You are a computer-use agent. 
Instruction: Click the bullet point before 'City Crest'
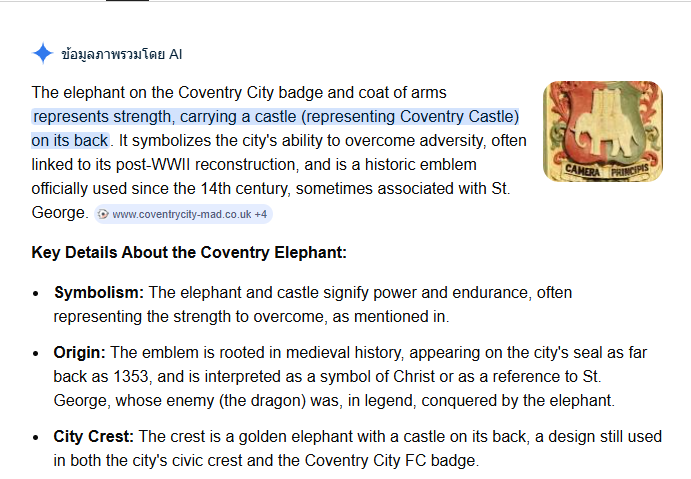click(37, 438)
